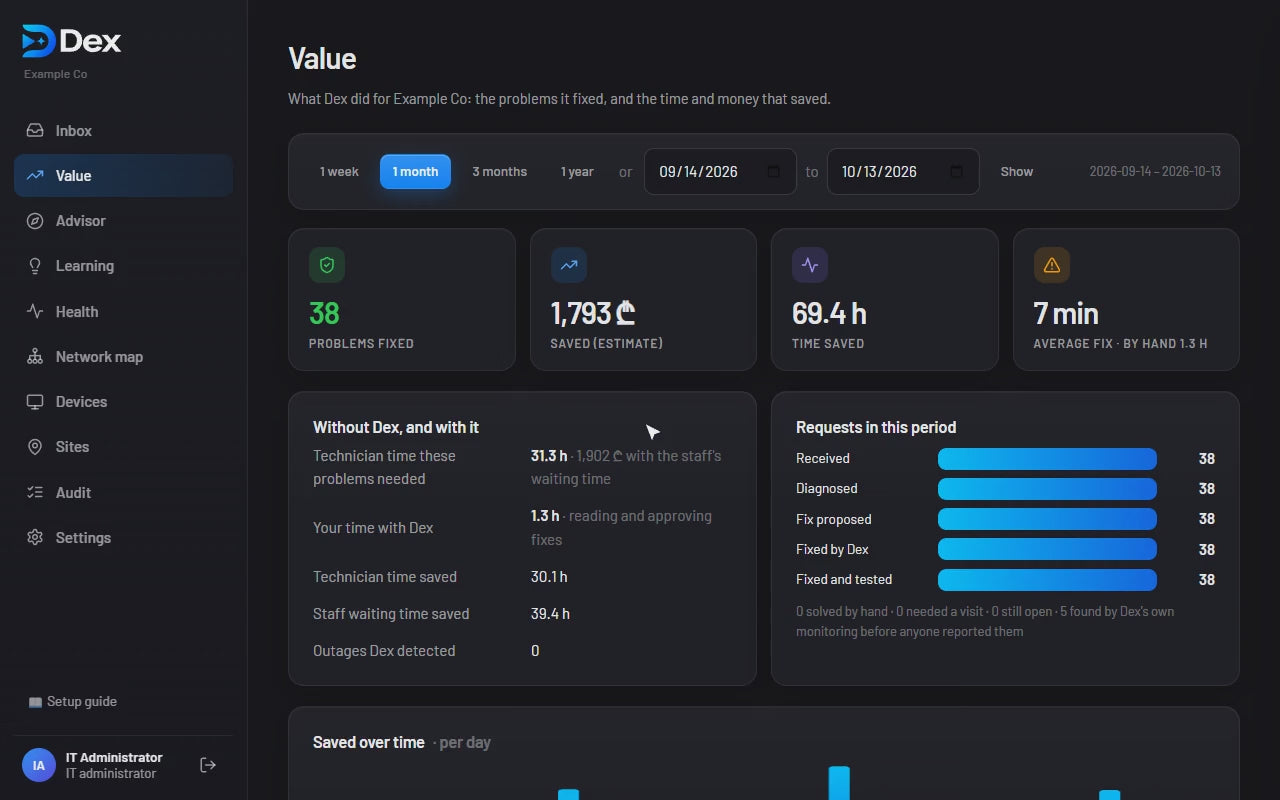Click the start date field 09/14/2026

pyautogui.click(x=720, y=172)
